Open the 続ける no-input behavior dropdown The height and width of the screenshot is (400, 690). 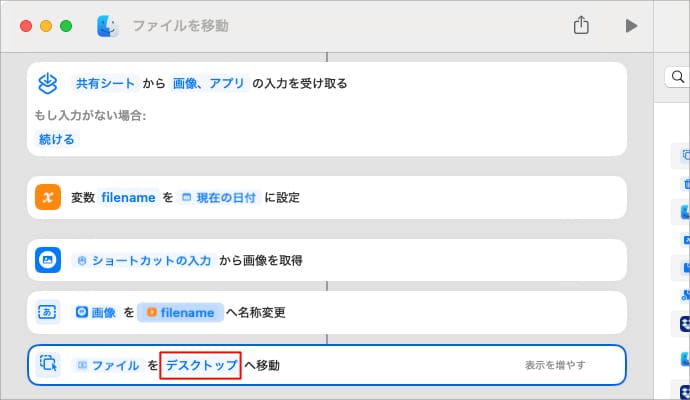click(56, 139)
